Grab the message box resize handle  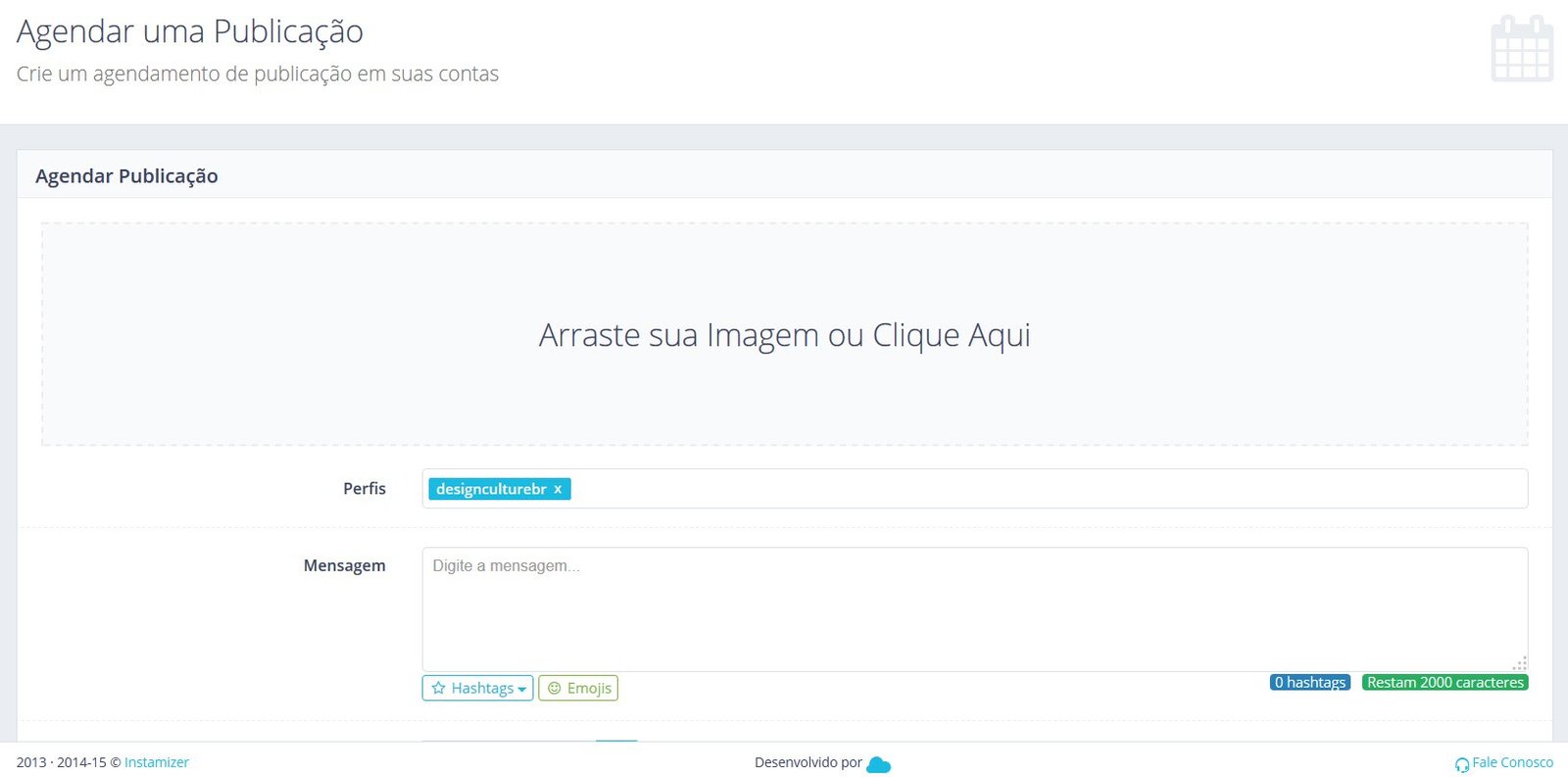point(1520,663)
